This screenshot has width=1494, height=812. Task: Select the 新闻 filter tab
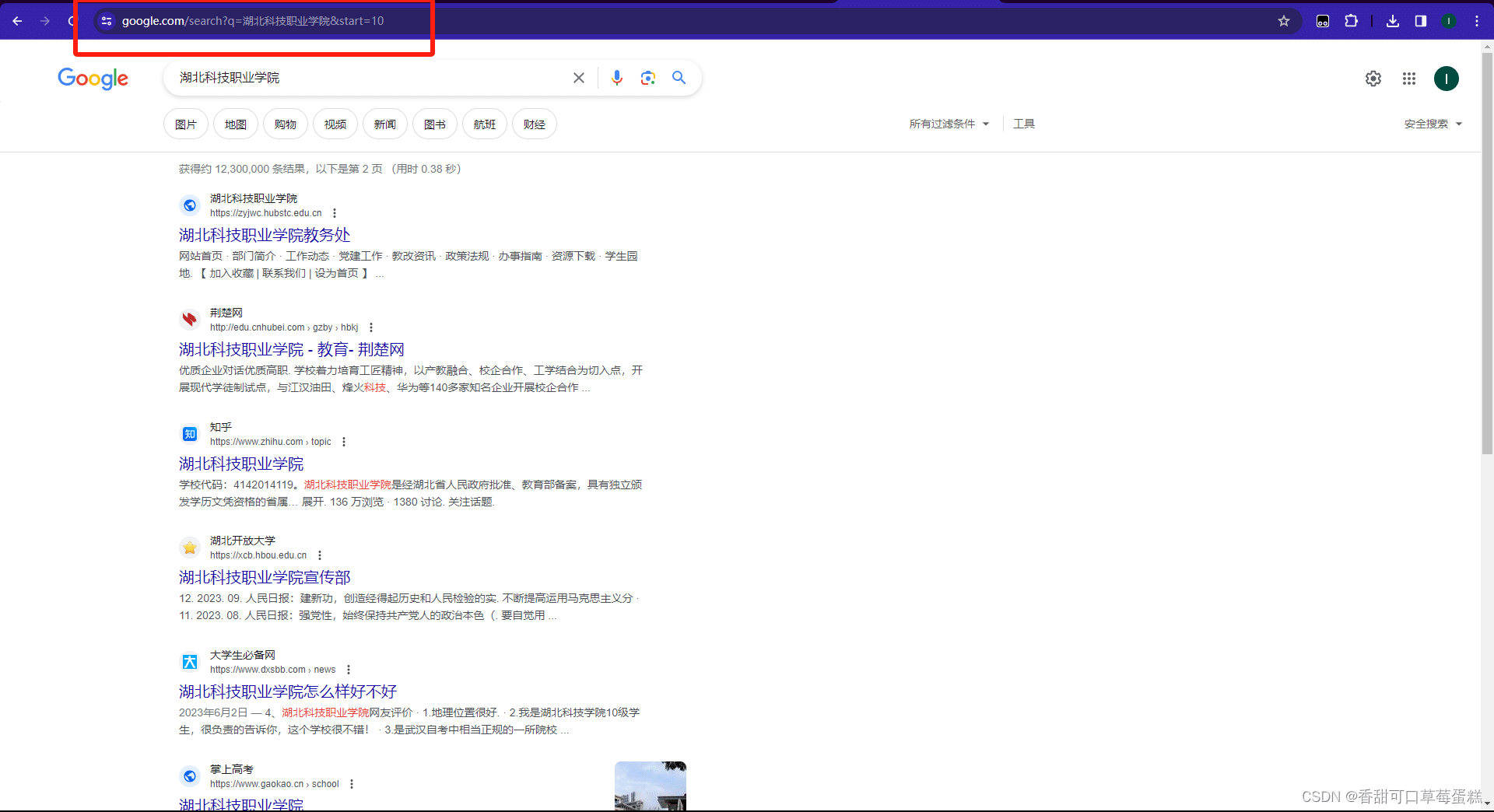[x=385, y=124]
